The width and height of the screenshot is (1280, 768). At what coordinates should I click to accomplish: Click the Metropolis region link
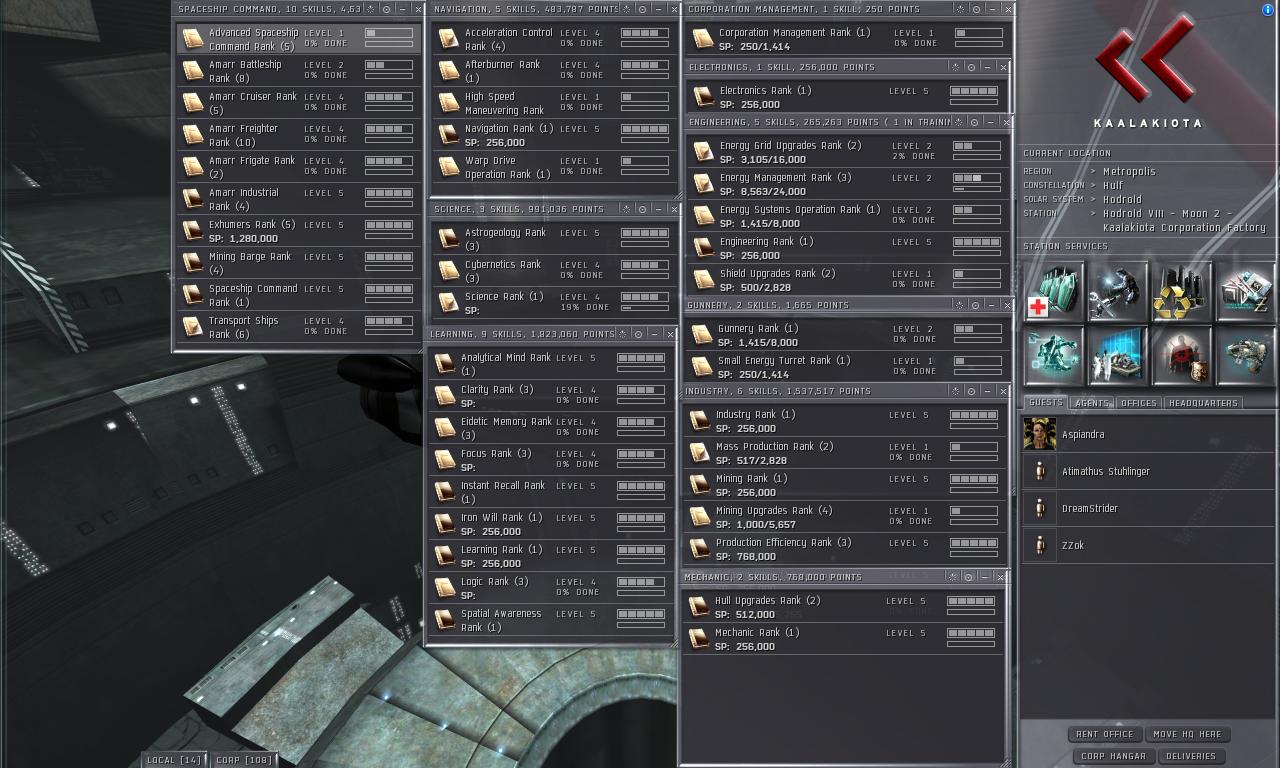click(1129, 172)
